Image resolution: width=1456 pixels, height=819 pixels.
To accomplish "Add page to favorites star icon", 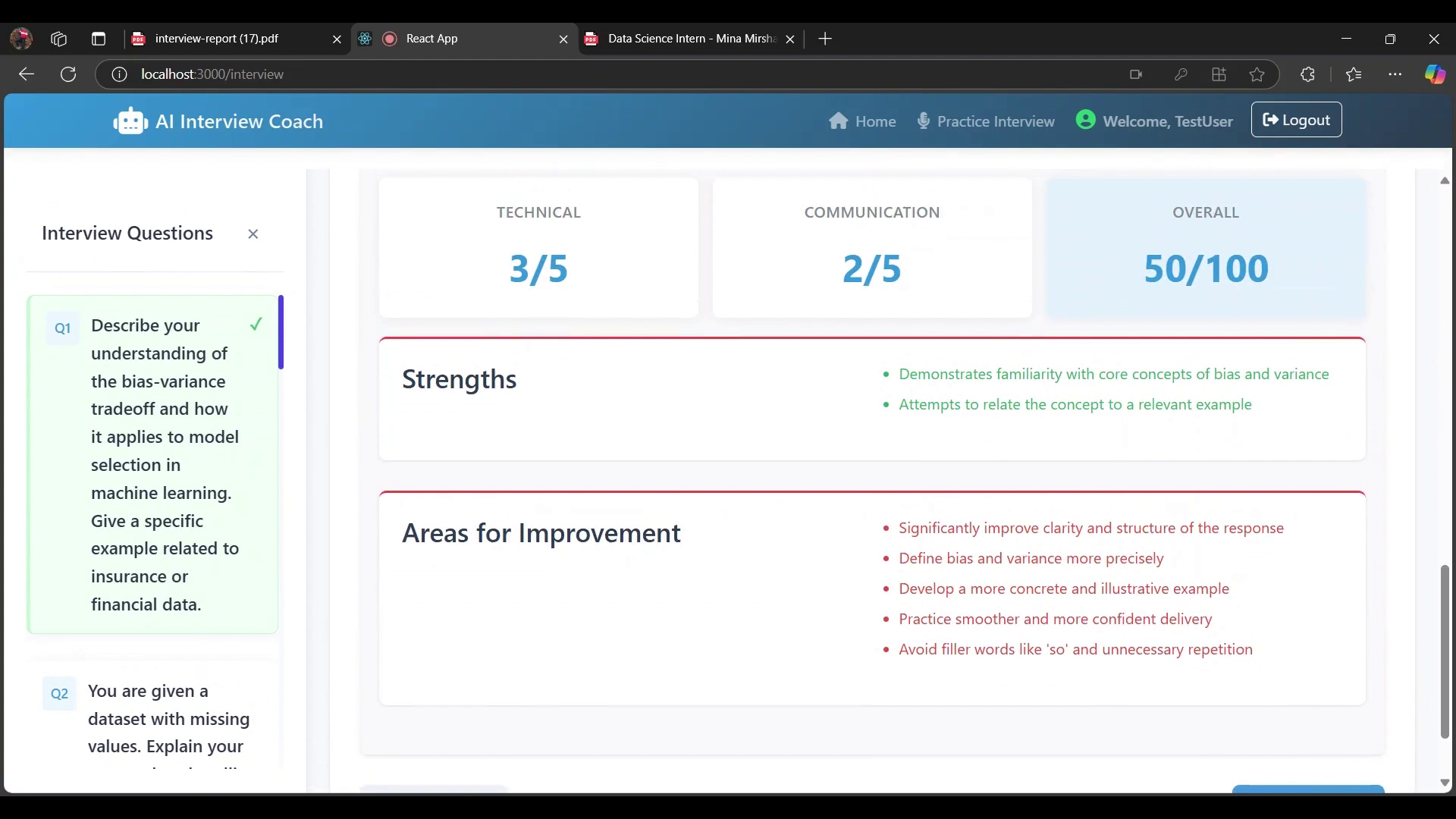I will pos(1257,74).
